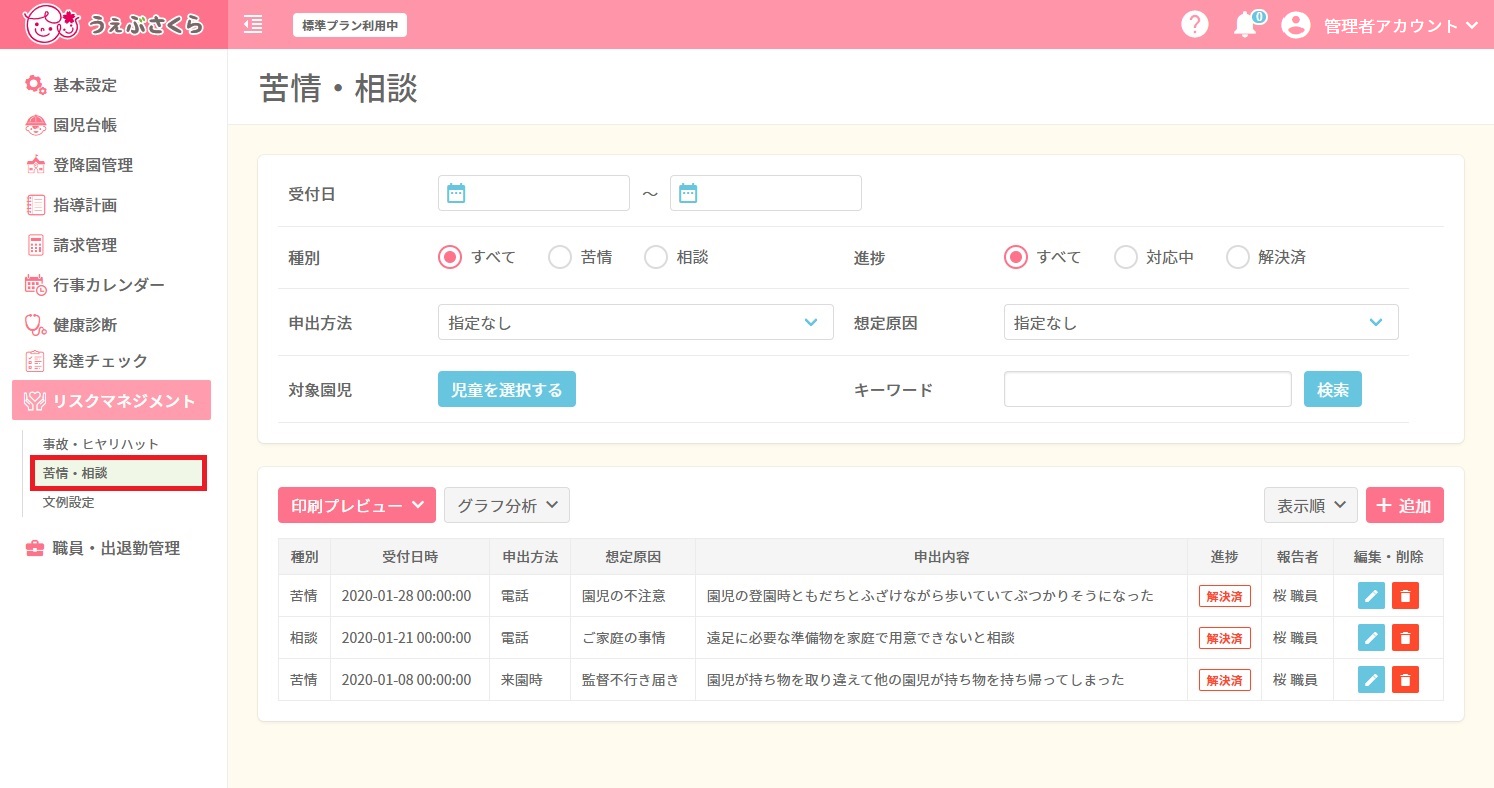The width and height of the screenshot is (1494, 788).
Task: Expand the 印刷プレビュー dropdown
Action: coord(357,505)
